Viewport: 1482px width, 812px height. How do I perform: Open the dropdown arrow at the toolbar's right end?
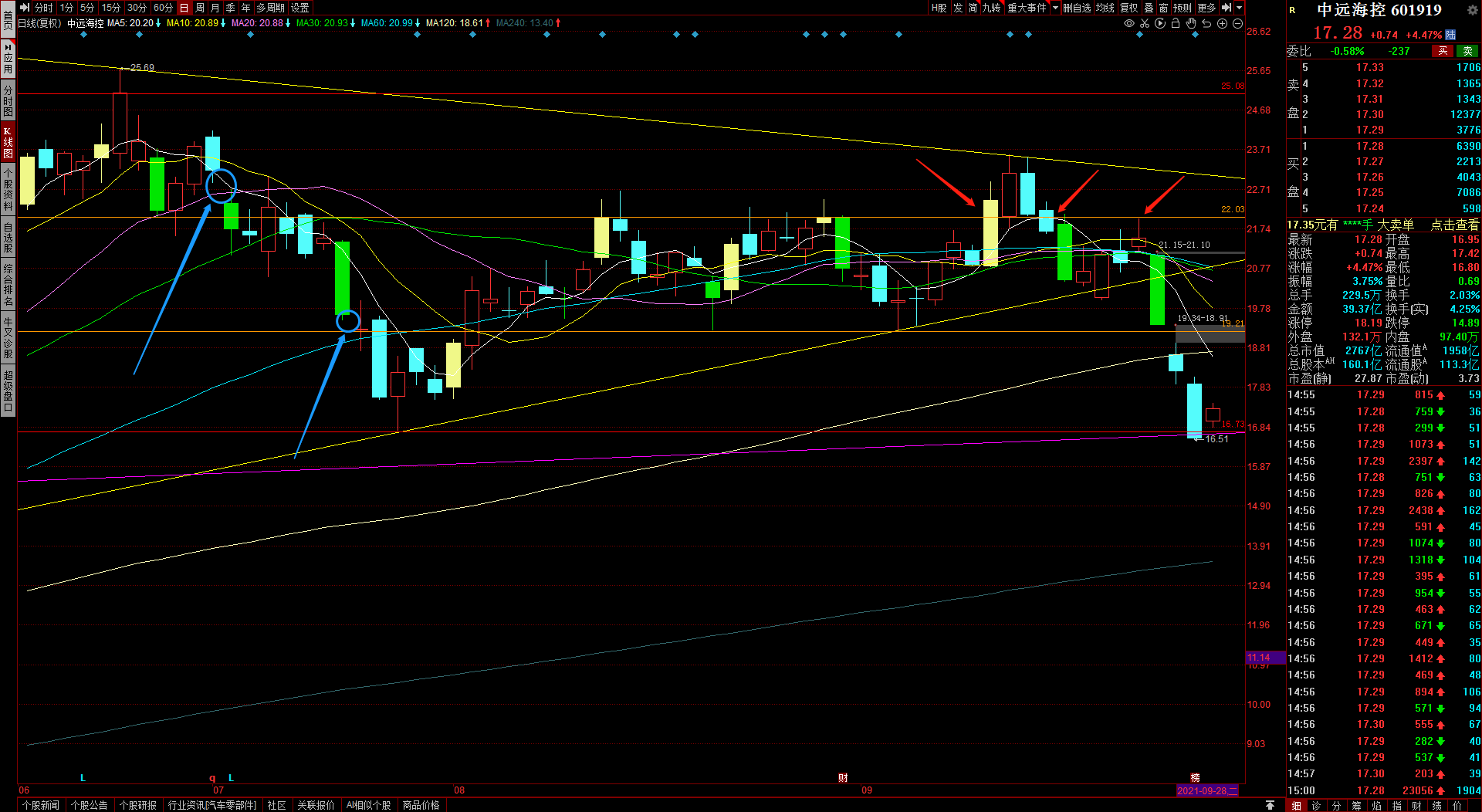click(1240, 8)
